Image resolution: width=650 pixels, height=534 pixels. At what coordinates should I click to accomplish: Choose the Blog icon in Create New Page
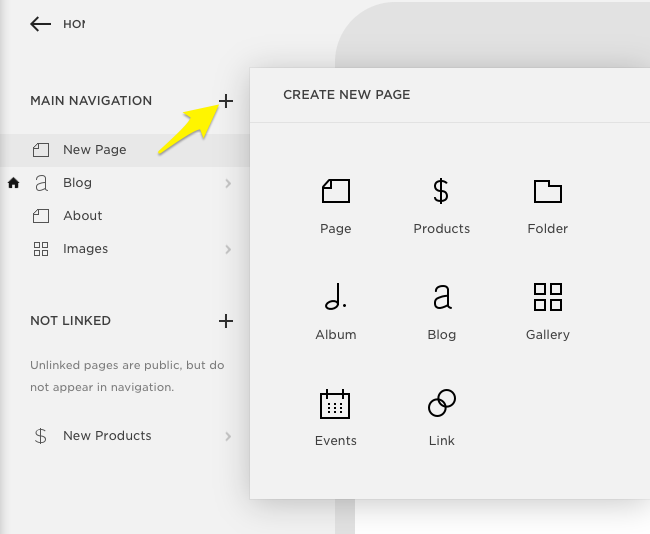click(x=441, y=297)
